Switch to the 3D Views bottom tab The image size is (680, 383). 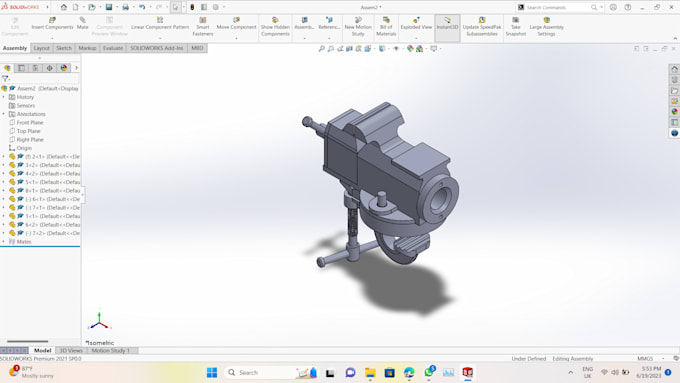coord(71,350)
